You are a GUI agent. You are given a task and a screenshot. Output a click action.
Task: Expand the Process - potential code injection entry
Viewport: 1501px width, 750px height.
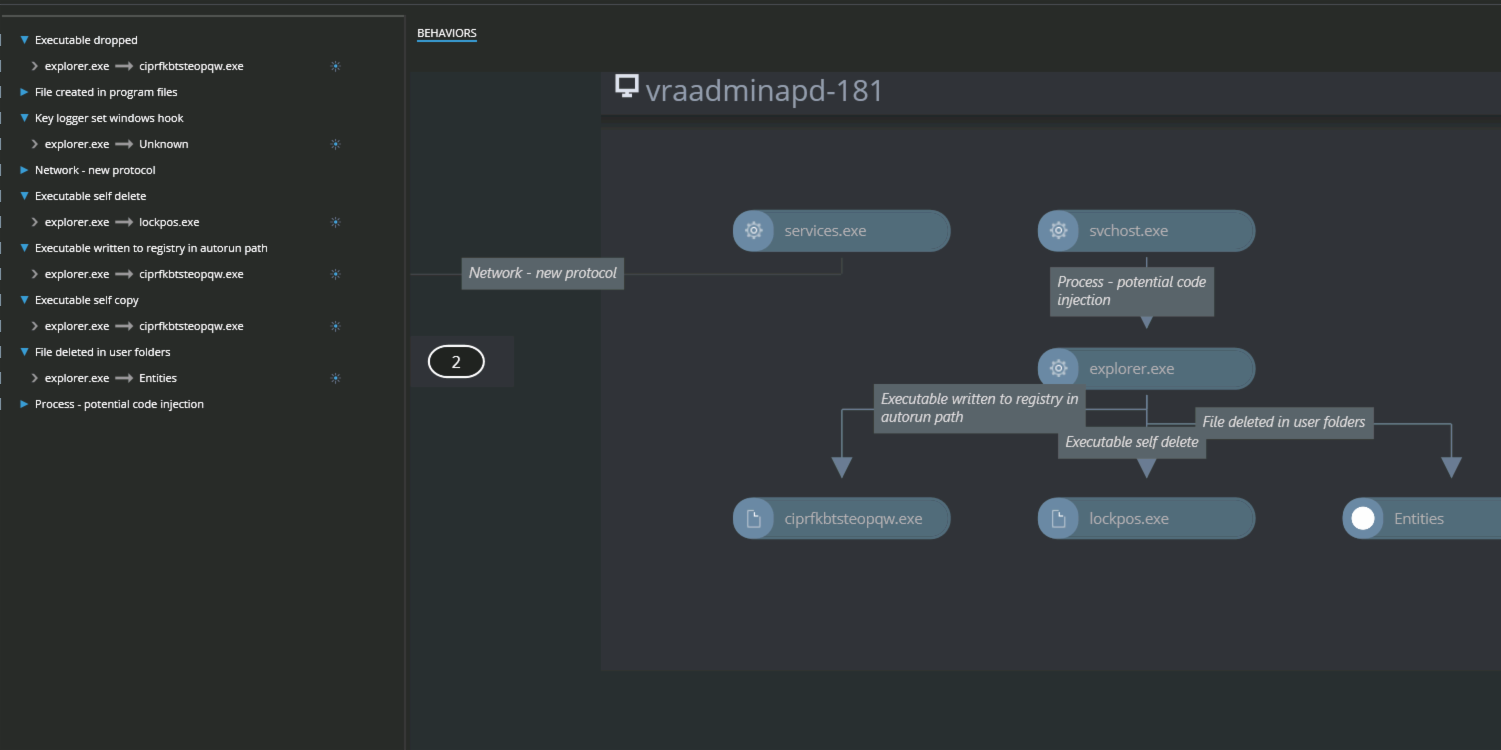pyautogui.click(x=23, y=403)
